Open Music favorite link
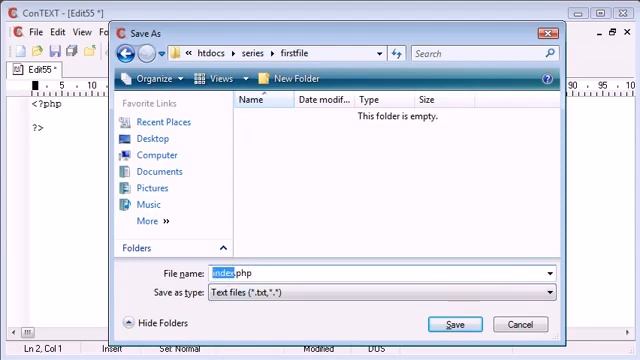 pyautogui.click(x=149, y=204)
